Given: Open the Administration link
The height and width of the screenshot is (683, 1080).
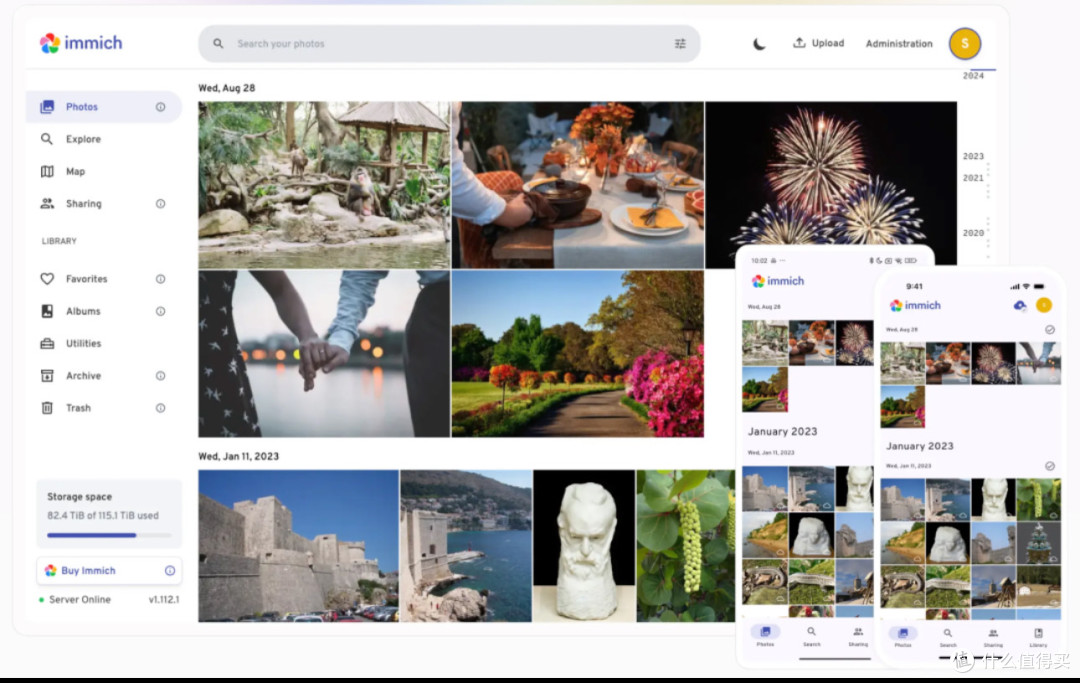Looking at the screenshot, I should [899, 43].
